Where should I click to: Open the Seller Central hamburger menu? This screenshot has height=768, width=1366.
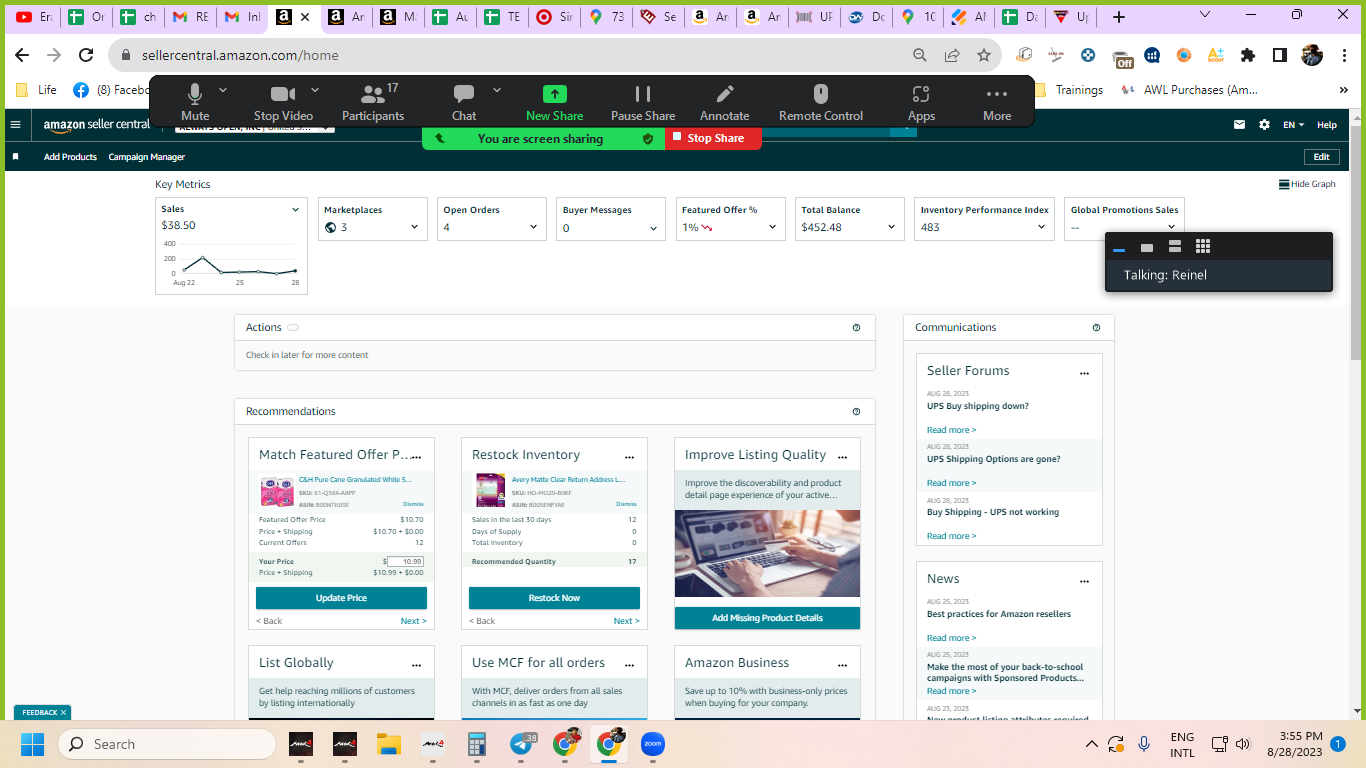[15, 125]
